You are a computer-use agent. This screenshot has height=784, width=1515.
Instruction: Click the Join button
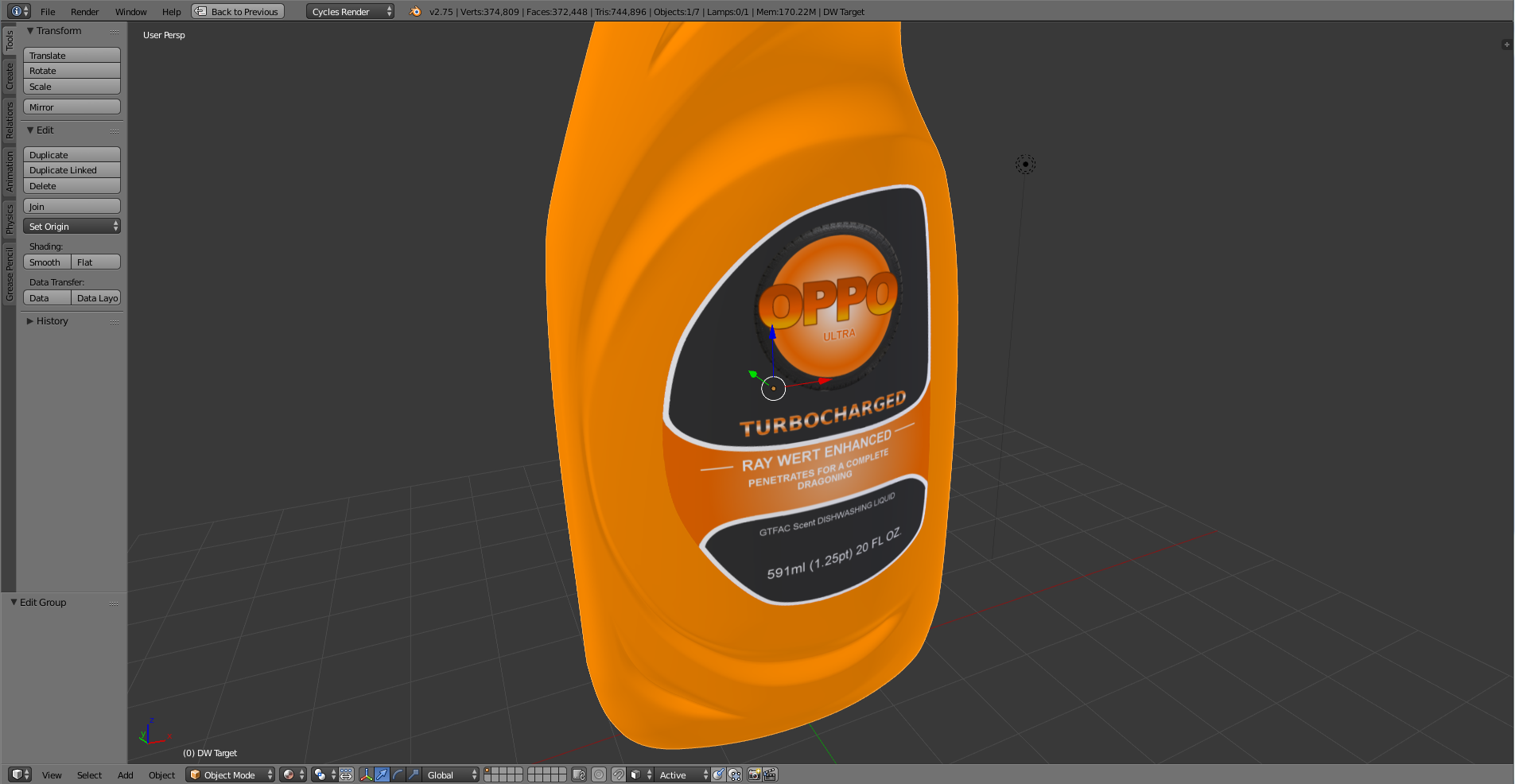coord(72,206)
